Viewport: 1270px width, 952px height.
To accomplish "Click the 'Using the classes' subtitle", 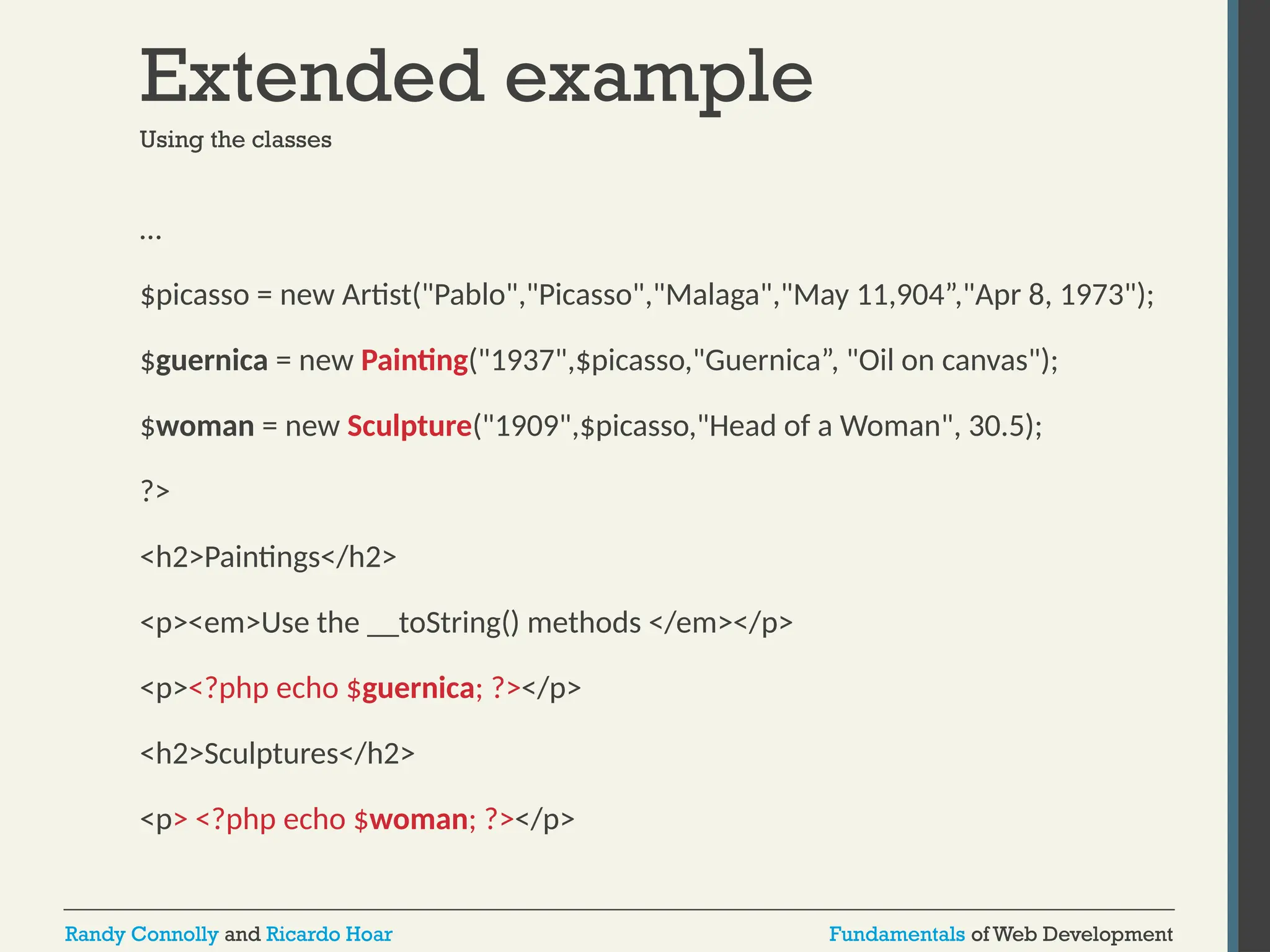I will coord(236,140).
